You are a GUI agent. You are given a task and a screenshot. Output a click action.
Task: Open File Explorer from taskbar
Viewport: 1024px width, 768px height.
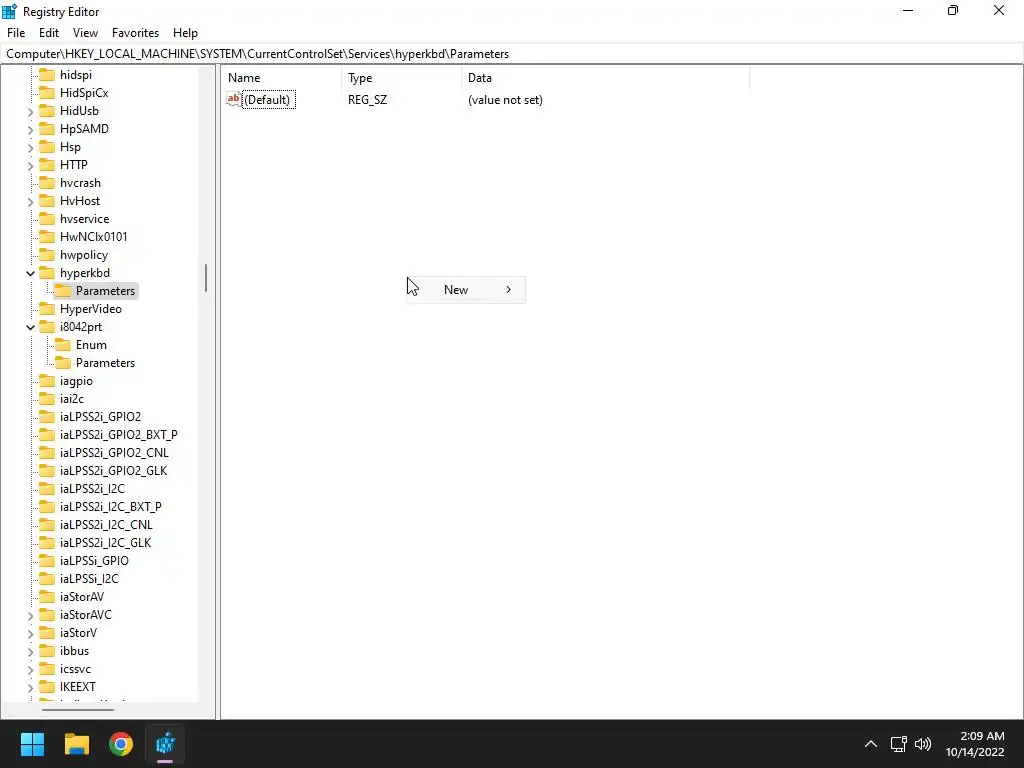pyautogui.click(x=76, y=744)
